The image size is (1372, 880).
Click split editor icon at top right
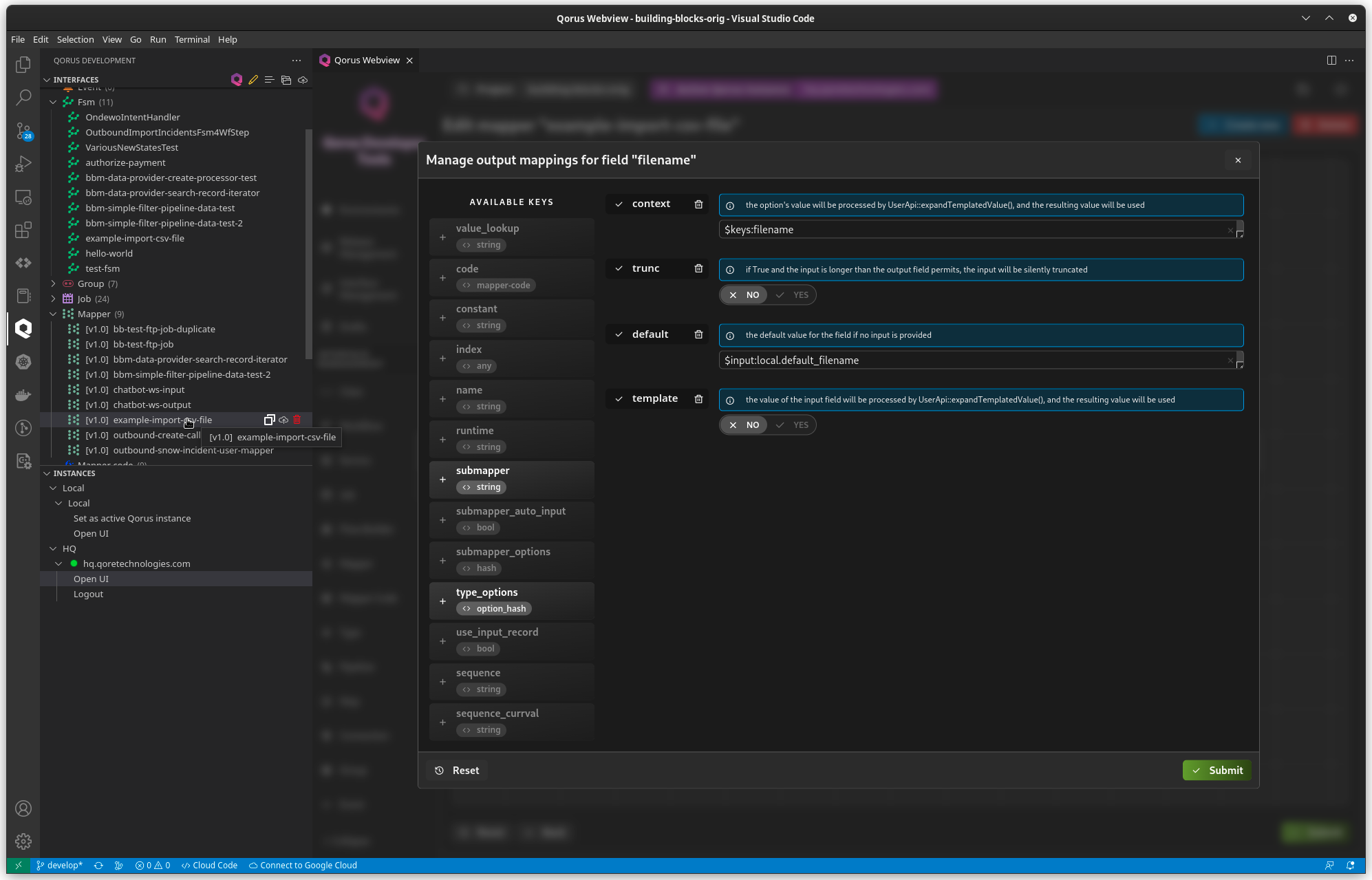click(1331, 61)
